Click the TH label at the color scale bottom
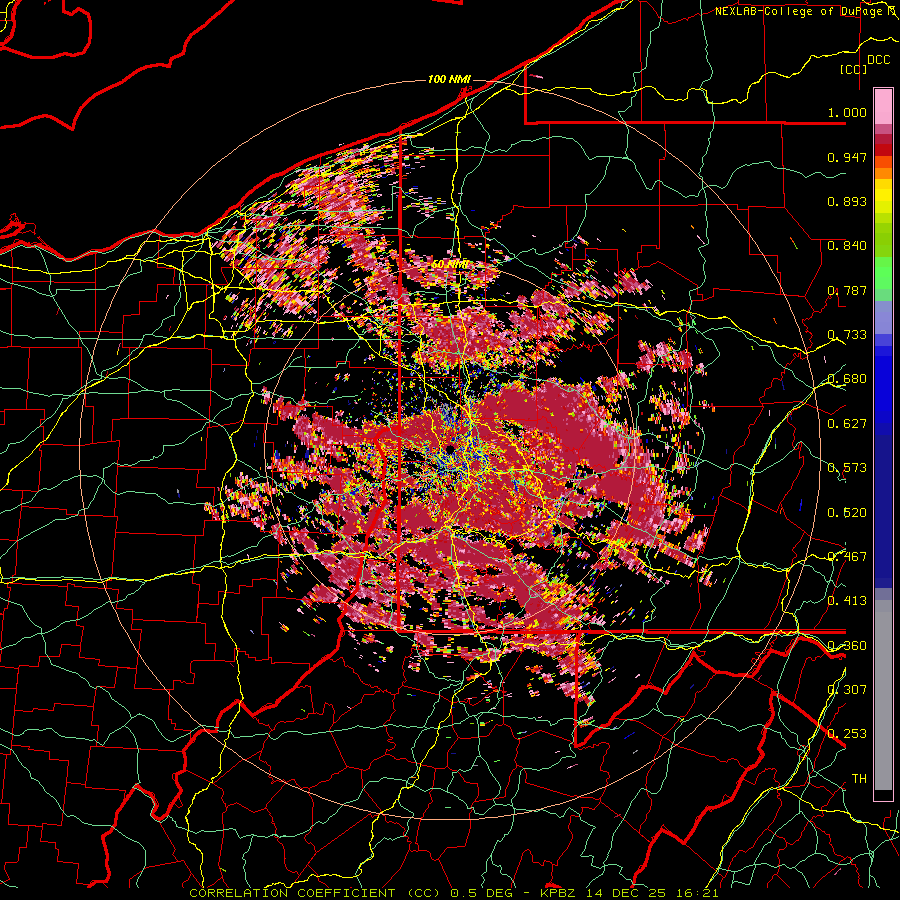This screenshot has height=900, width=900. click(859, 778)
